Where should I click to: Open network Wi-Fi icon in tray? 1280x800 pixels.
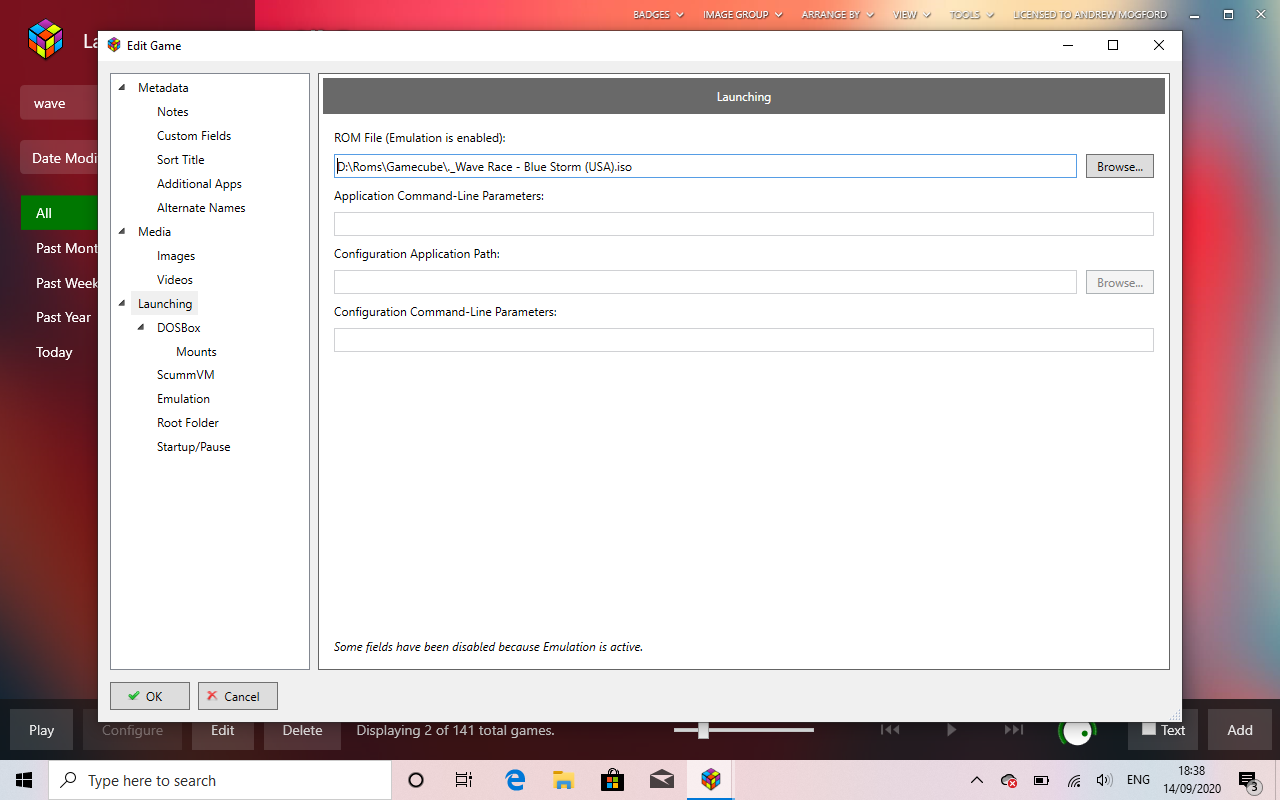coord(1074,780)
